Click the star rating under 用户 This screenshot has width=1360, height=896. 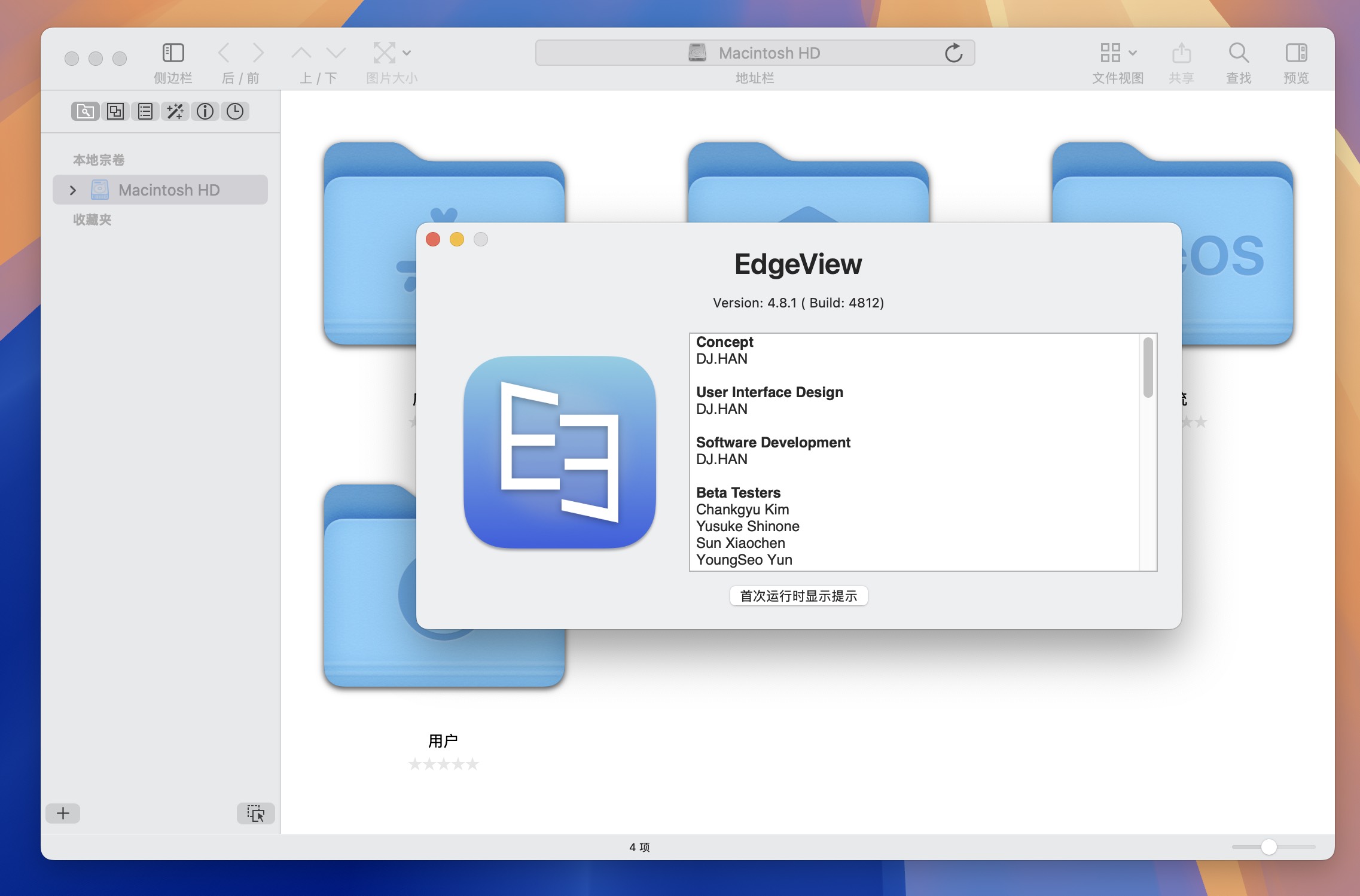click(444, 764)
